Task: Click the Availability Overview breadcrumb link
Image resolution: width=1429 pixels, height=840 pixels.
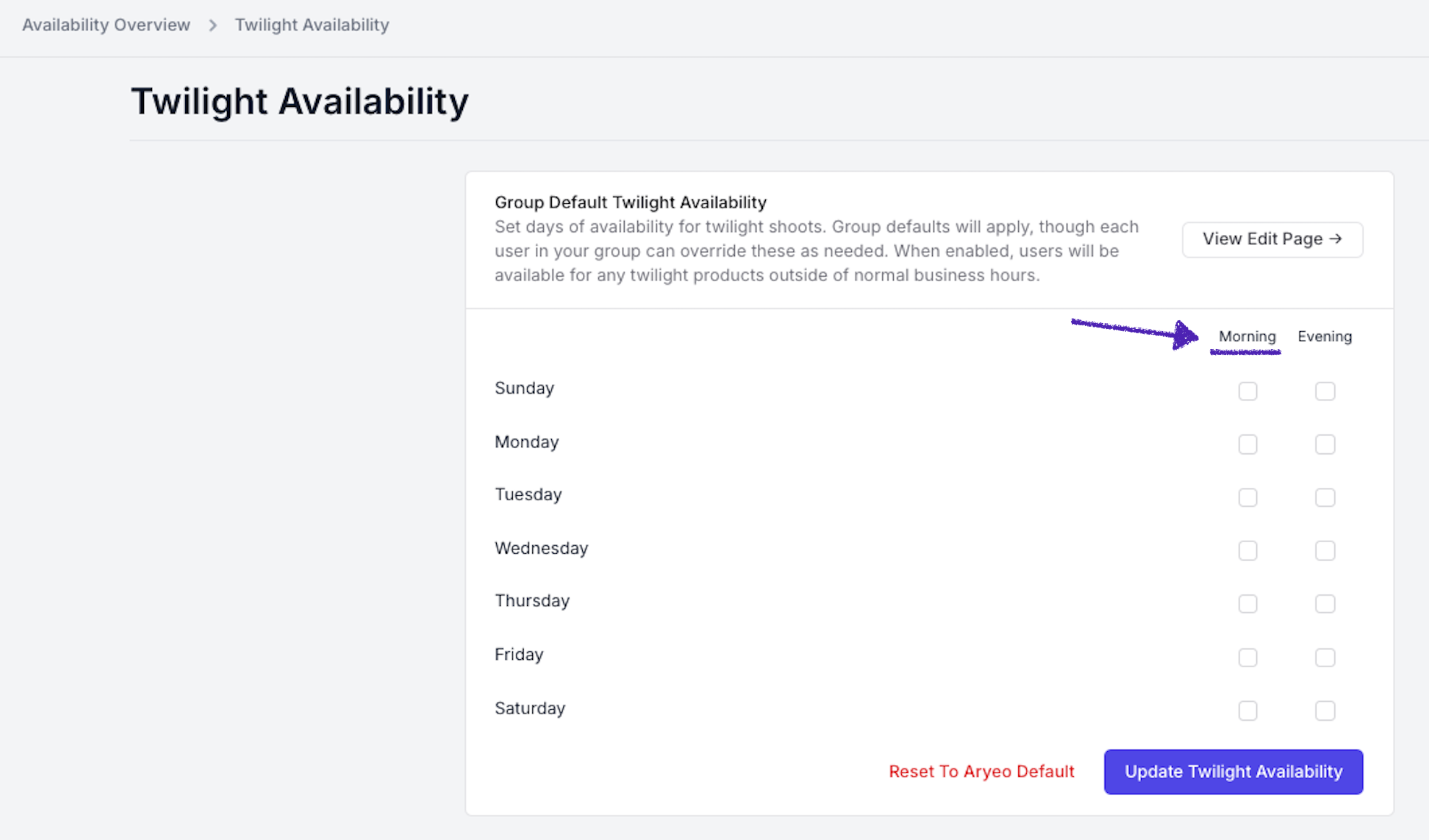Action: tap(106, 25)
